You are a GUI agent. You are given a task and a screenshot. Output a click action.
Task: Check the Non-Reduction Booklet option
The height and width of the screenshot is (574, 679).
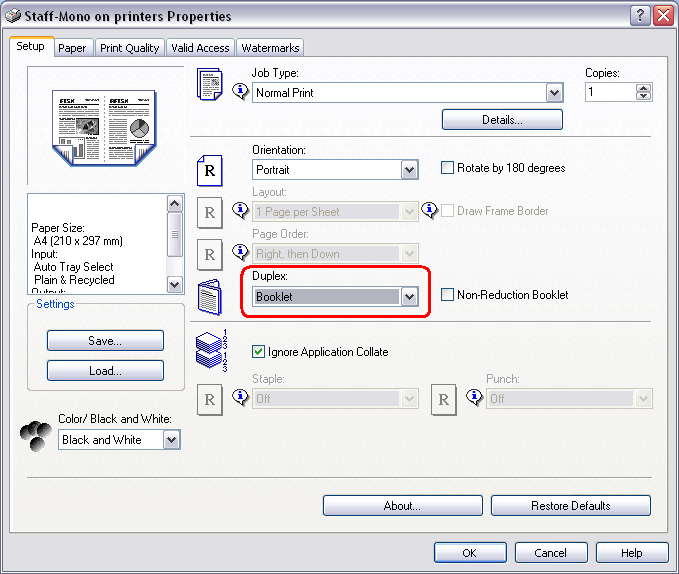[448, 295]
